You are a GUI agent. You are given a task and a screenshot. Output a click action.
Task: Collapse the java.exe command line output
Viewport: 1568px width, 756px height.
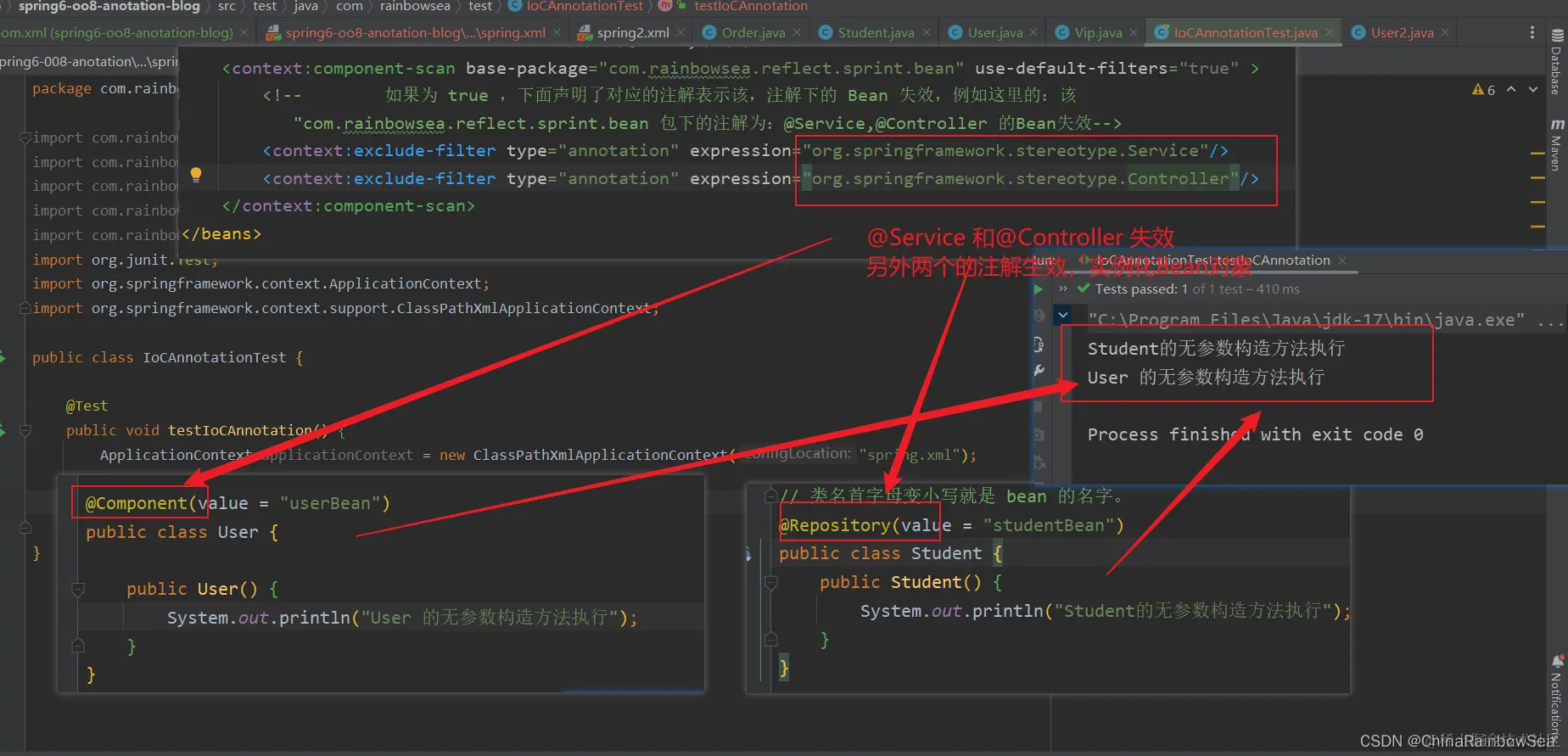tap(1063, 316)
